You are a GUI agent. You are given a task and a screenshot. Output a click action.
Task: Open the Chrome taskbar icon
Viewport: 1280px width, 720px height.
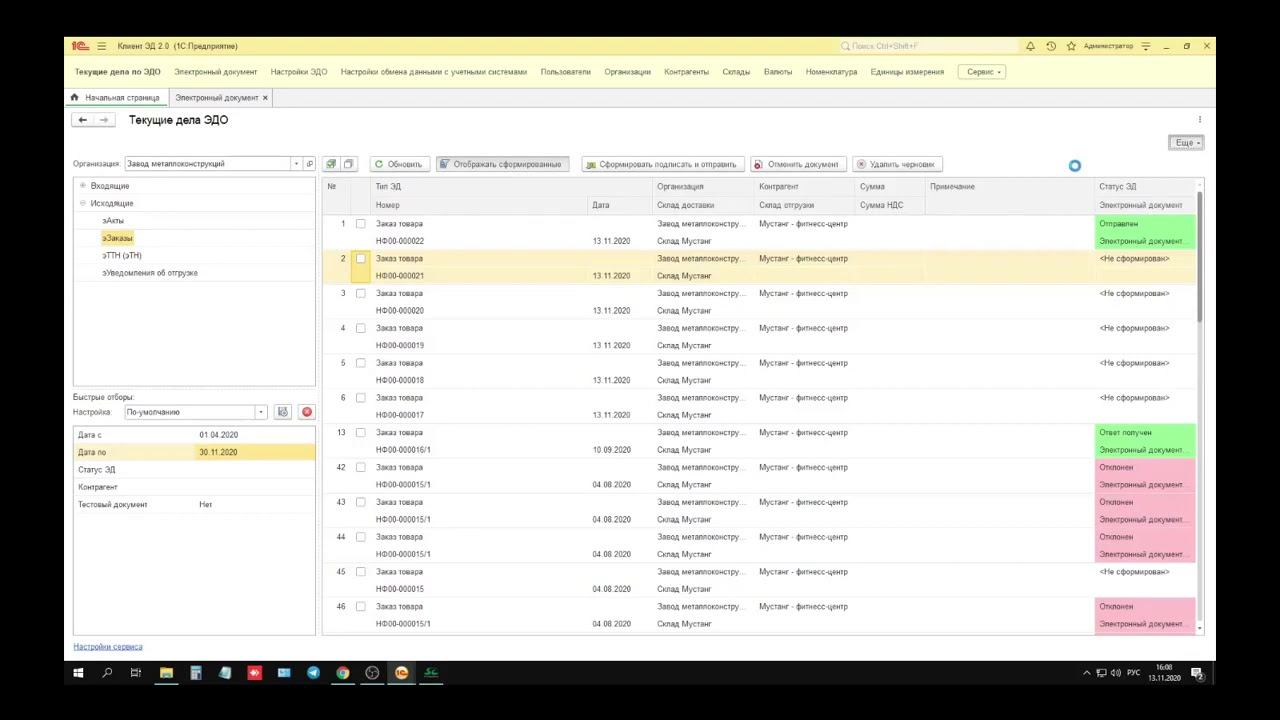click(343, 673)
